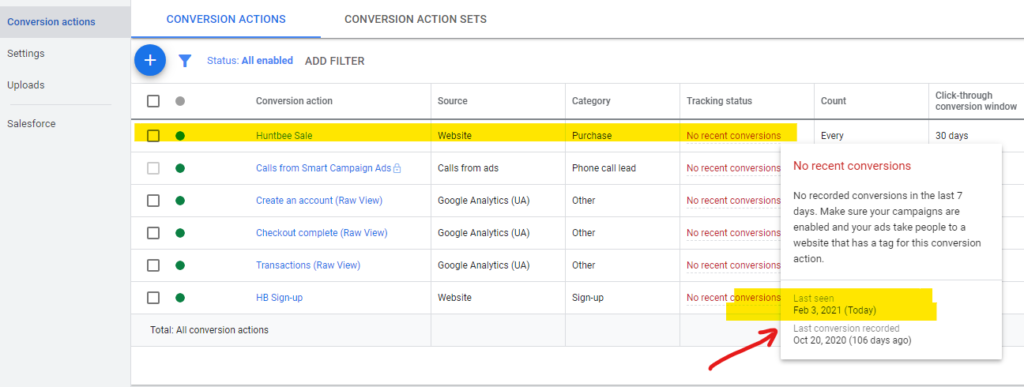Image resolution: width=1024 pixels, height=387 pixels.
Task: Click ADD FILTER button
Action: 335,61
